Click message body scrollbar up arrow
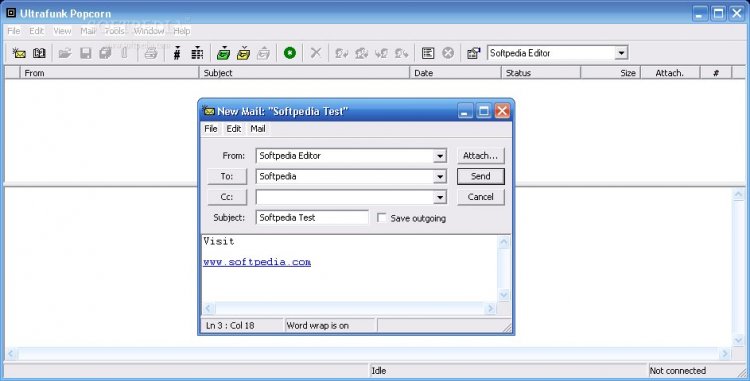Screen dimensions: 750x381 click(x=504, y=242)
